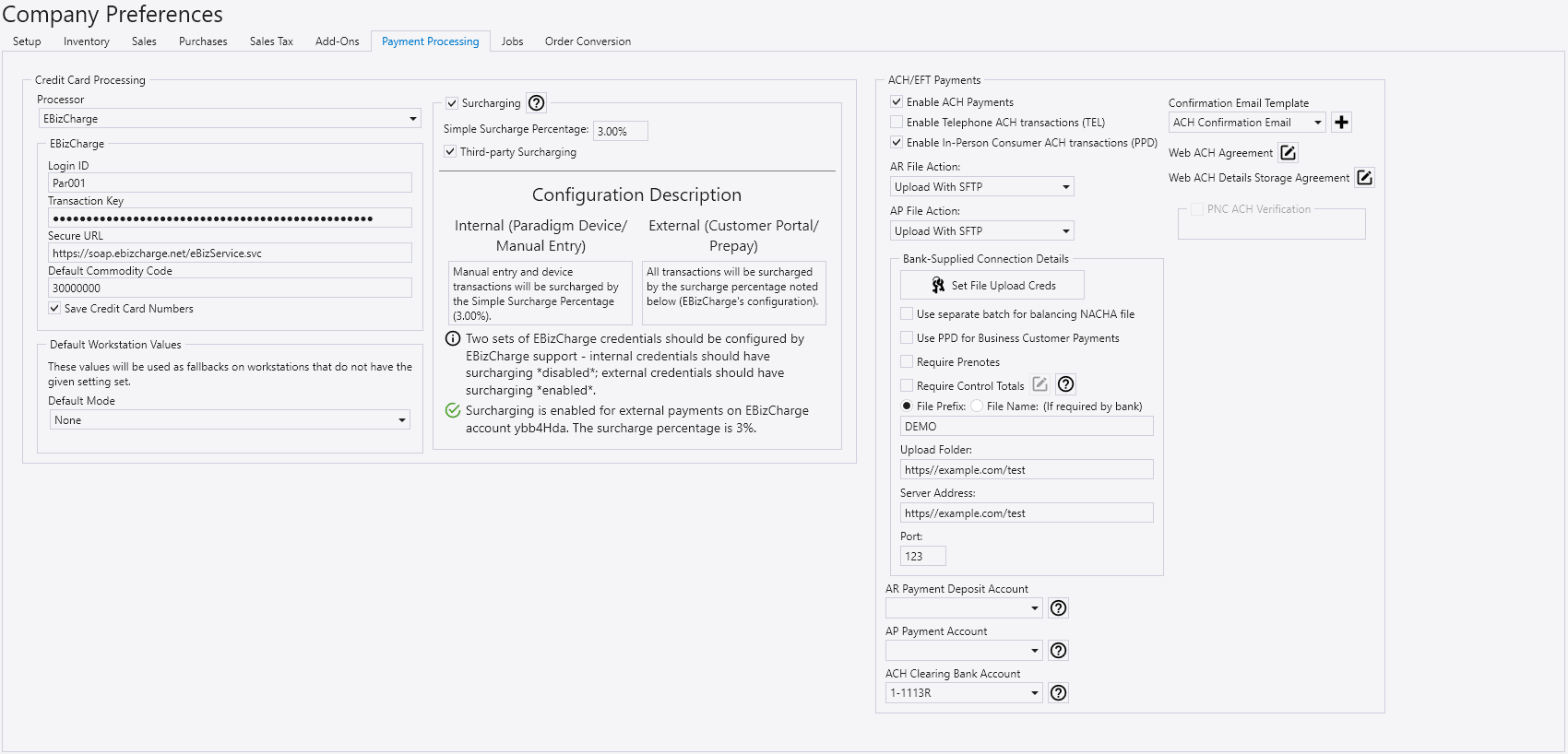Click Set File Upload Creds button
This screenshot has height=754, width=1568.
tap(992, 286)
